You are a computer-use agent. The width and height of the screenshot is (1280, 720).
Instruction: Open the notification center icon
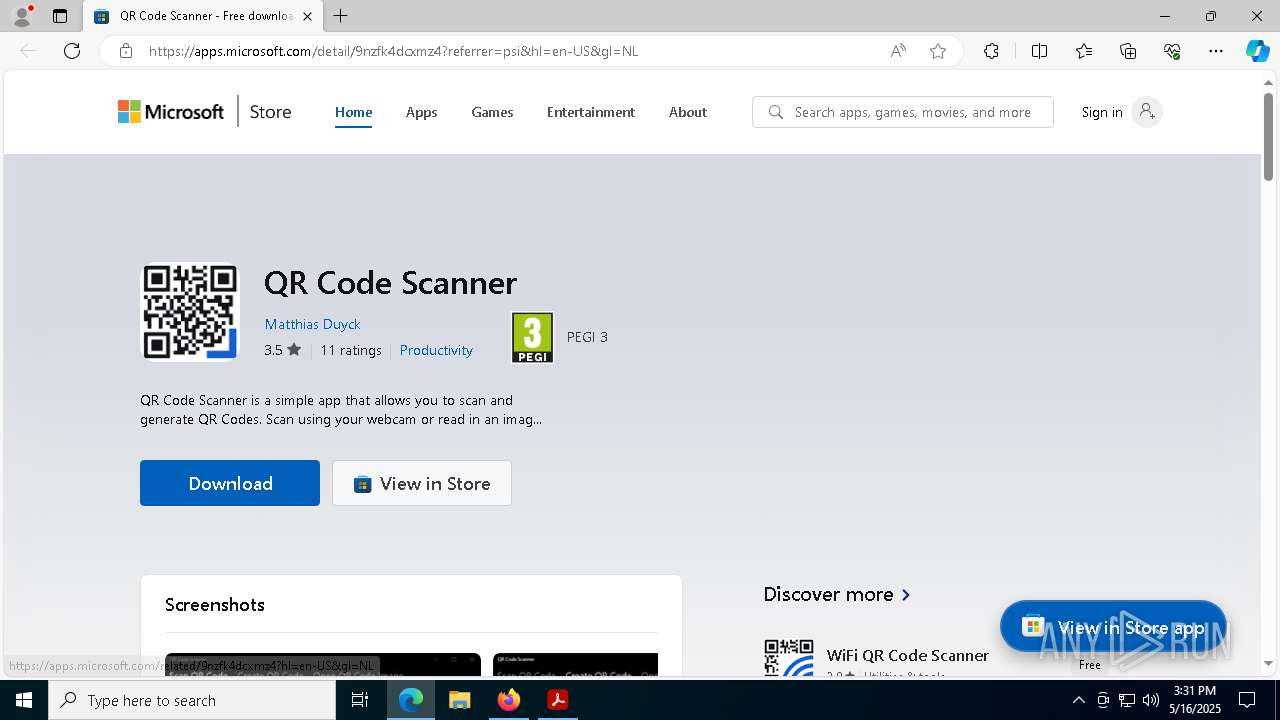[1247, 700]
